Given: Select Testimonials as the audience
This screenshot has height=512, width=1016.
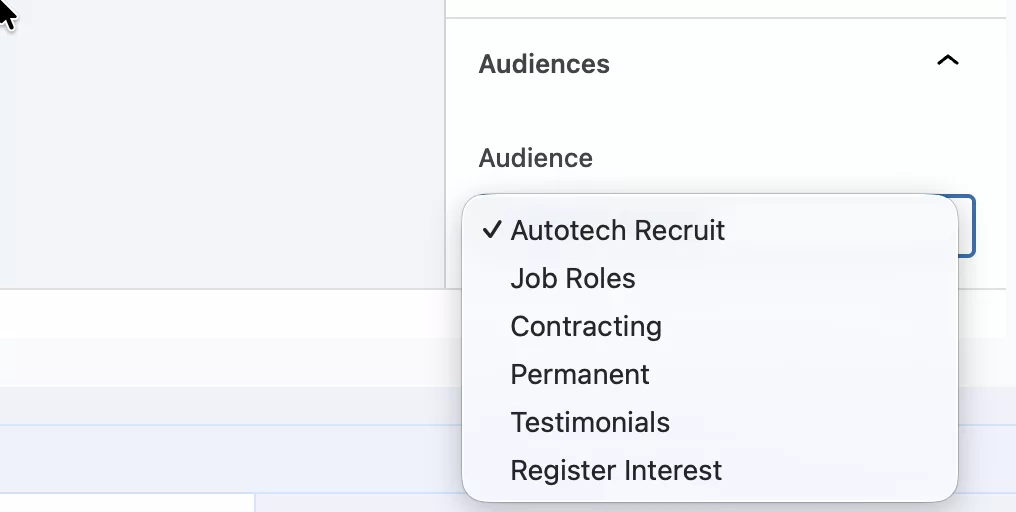Looking at the screenshot, I should tap(589, 422).
